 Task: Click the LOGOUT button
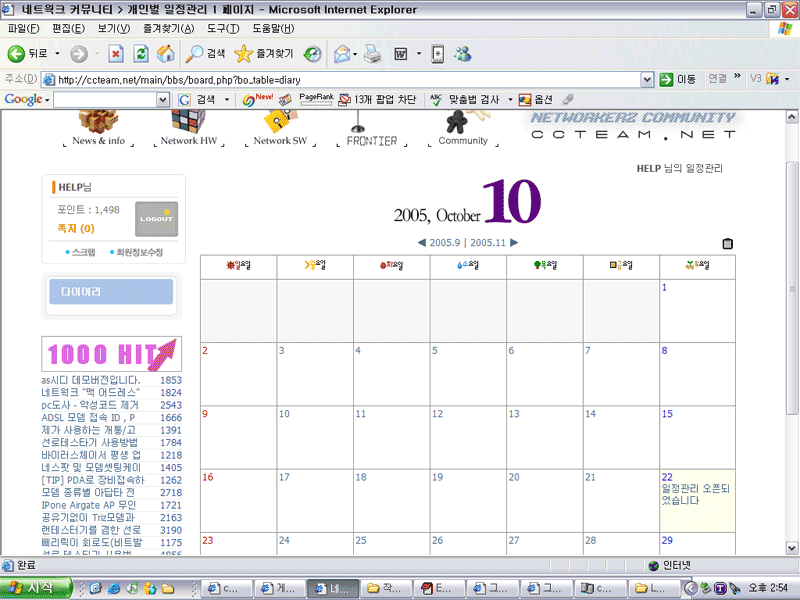pos(156,219)
